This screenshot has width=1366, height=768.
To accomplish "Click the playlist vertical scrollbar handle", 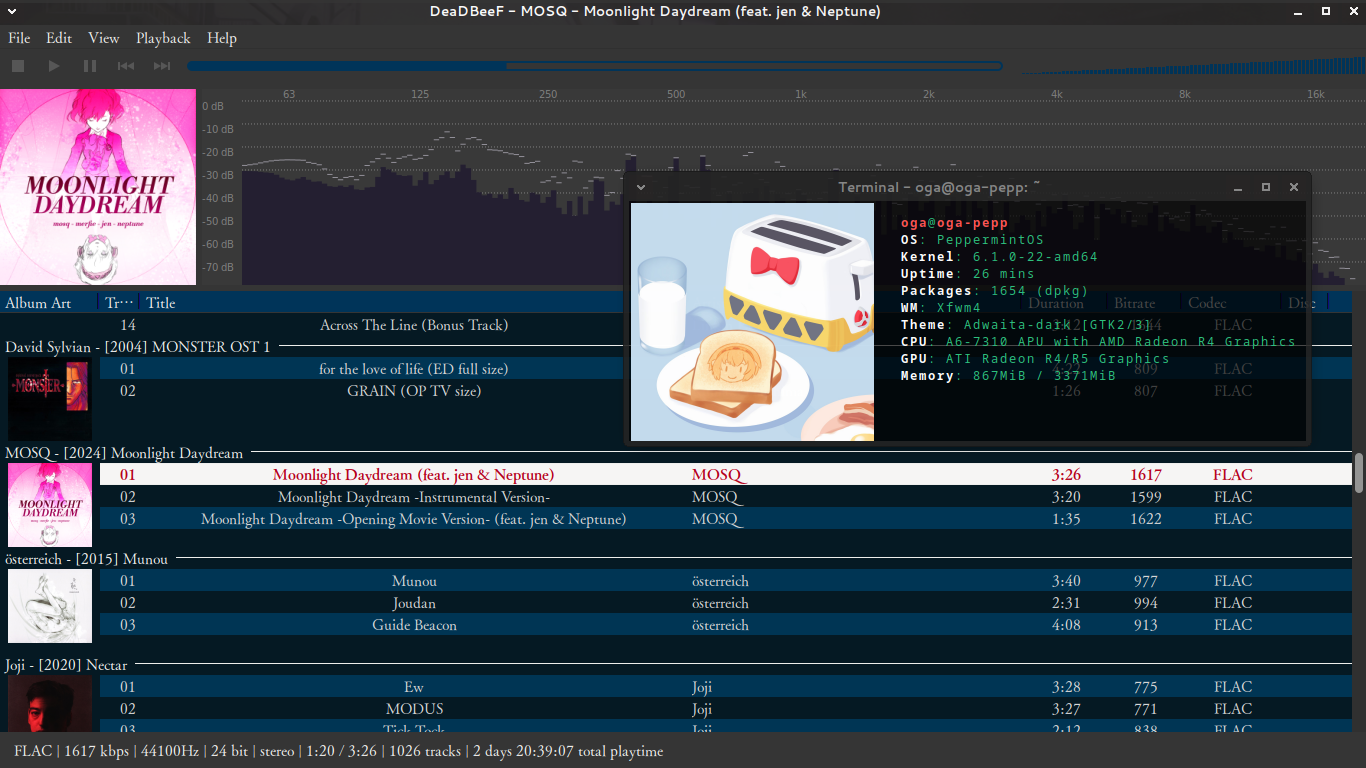I will pyautogui.click(x=1359, y=472).
